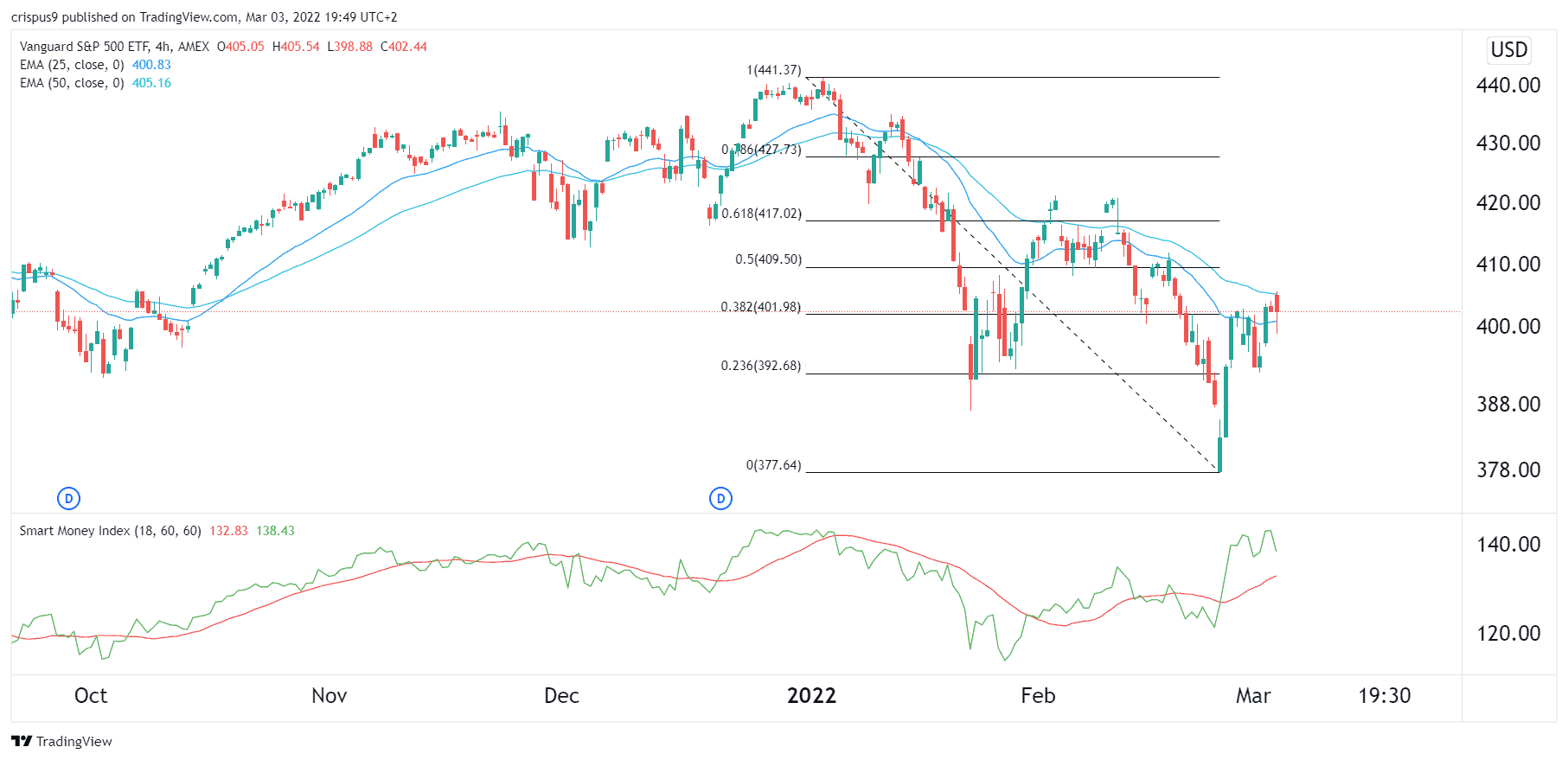Click the 410.00 price axis label

[1508, 264]
